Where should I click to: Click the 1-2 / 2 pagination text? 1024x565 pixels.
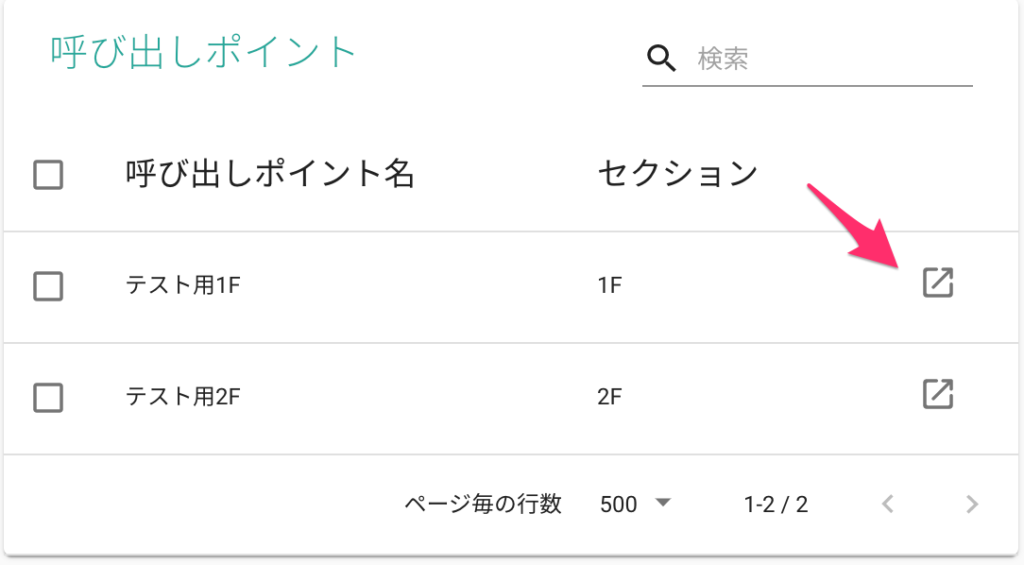[x=776, y=504]
